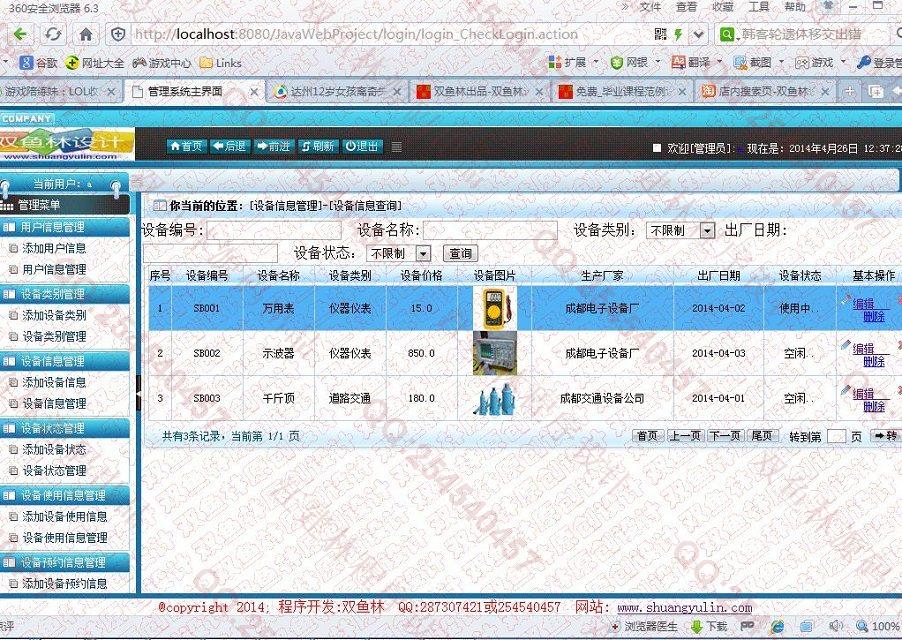
Task: Click the 首页 home toolbar button
Action: pyautogui.click(x=186, y=146)
